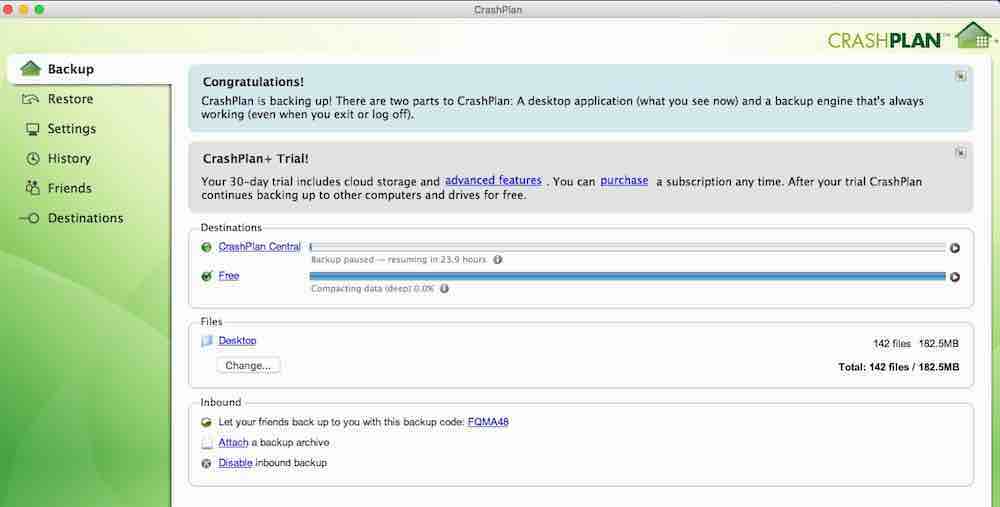Click the CrashPlan window title text
This screenshot has width=1000, height=507.
(498, 10)
